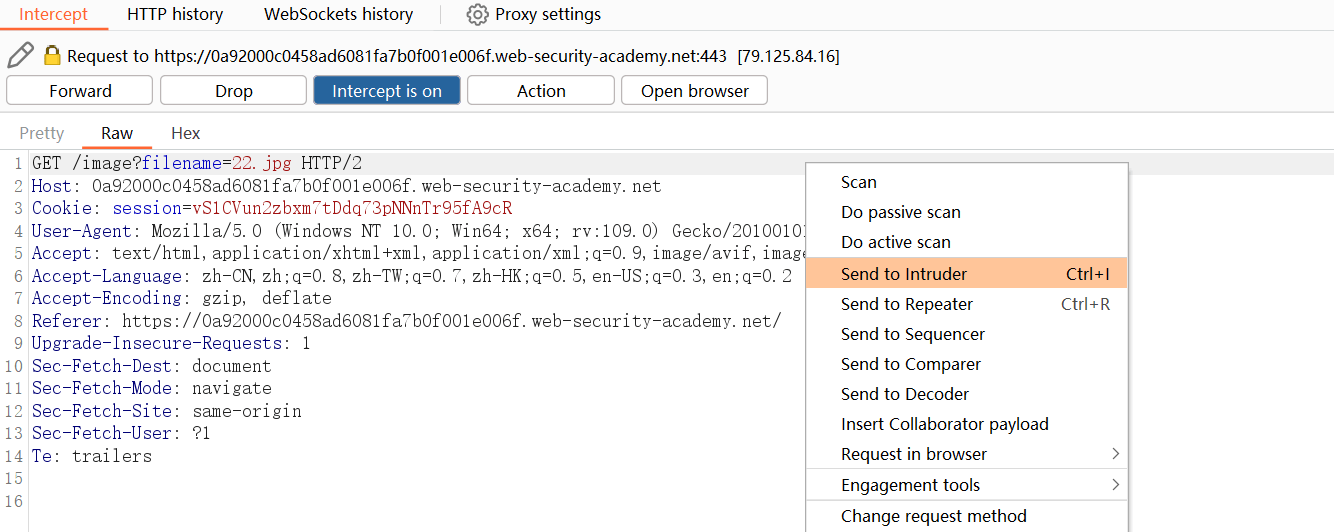Choose Send to Repeater from context menu
Screen dimensions: 1334x532
pyautogui.click(x=907, y=304)
